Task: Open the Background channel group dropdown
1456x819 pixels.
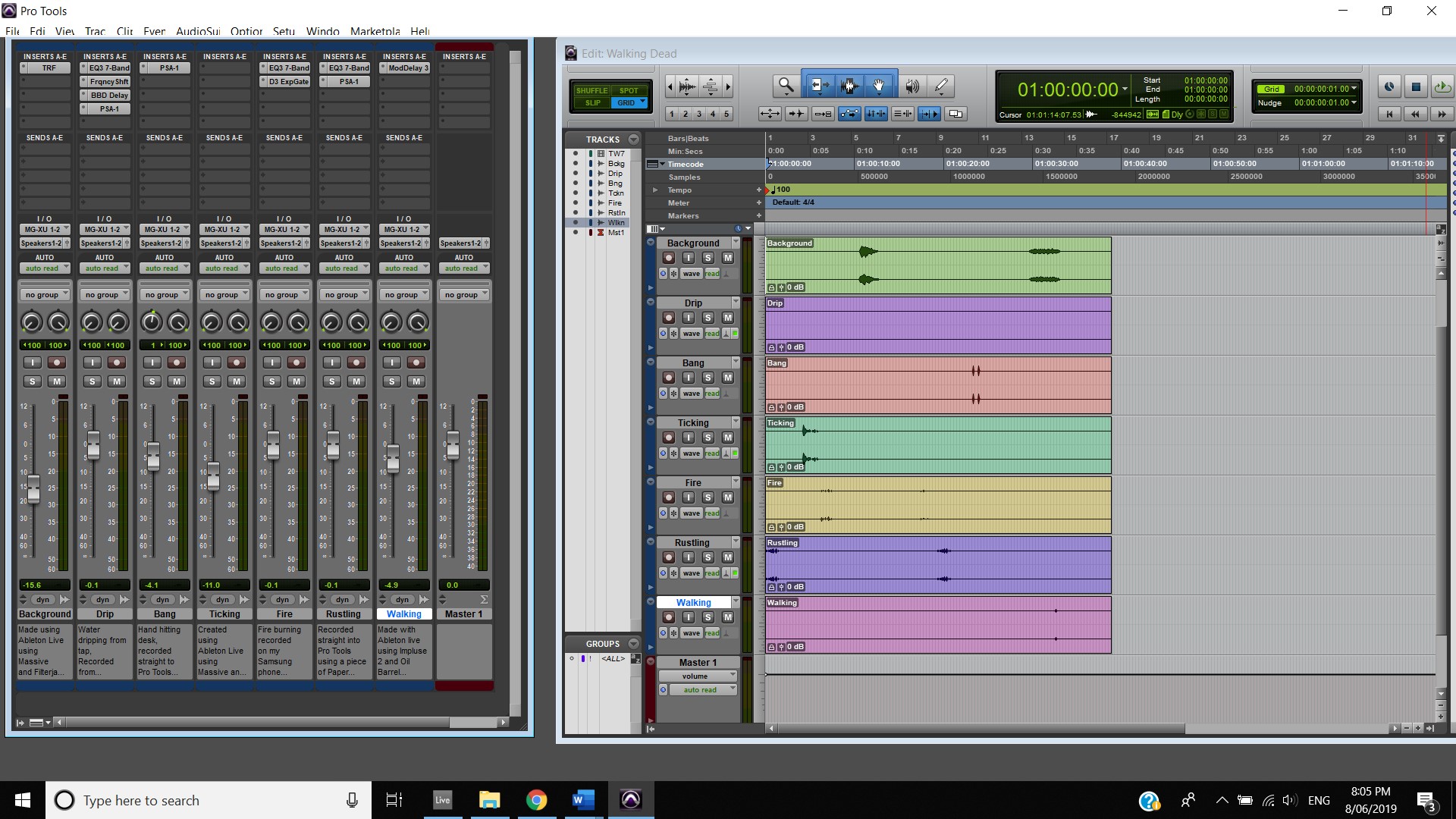Action: [45, 295]
